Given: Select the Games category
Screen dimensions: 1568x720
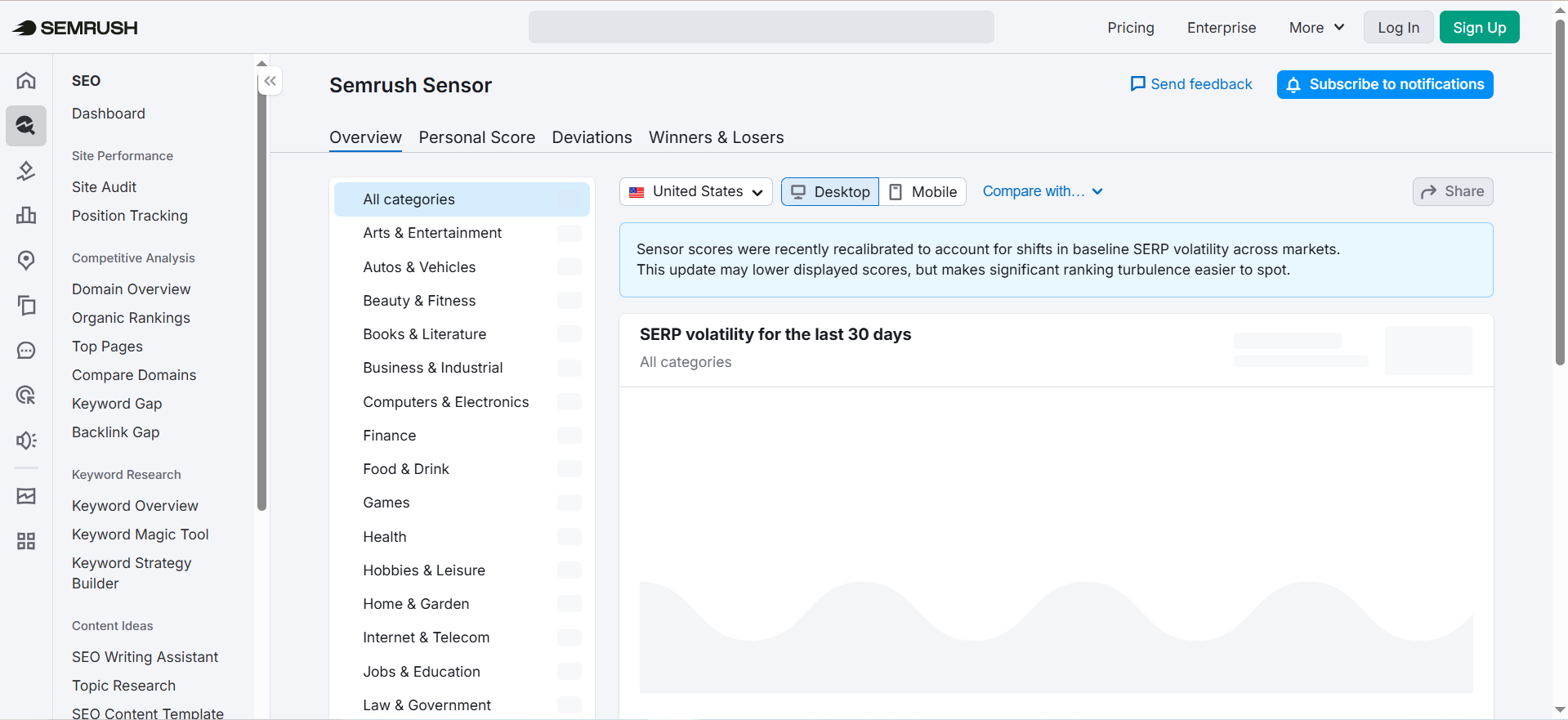Looking at the screenshot, I should pos(462,503).
